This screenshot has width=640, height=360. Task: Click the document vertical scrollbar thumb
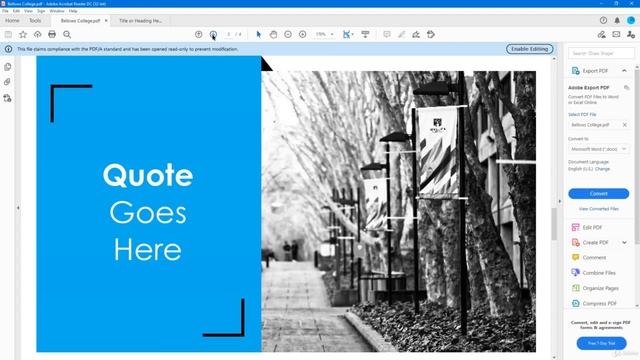coord(554,224)
